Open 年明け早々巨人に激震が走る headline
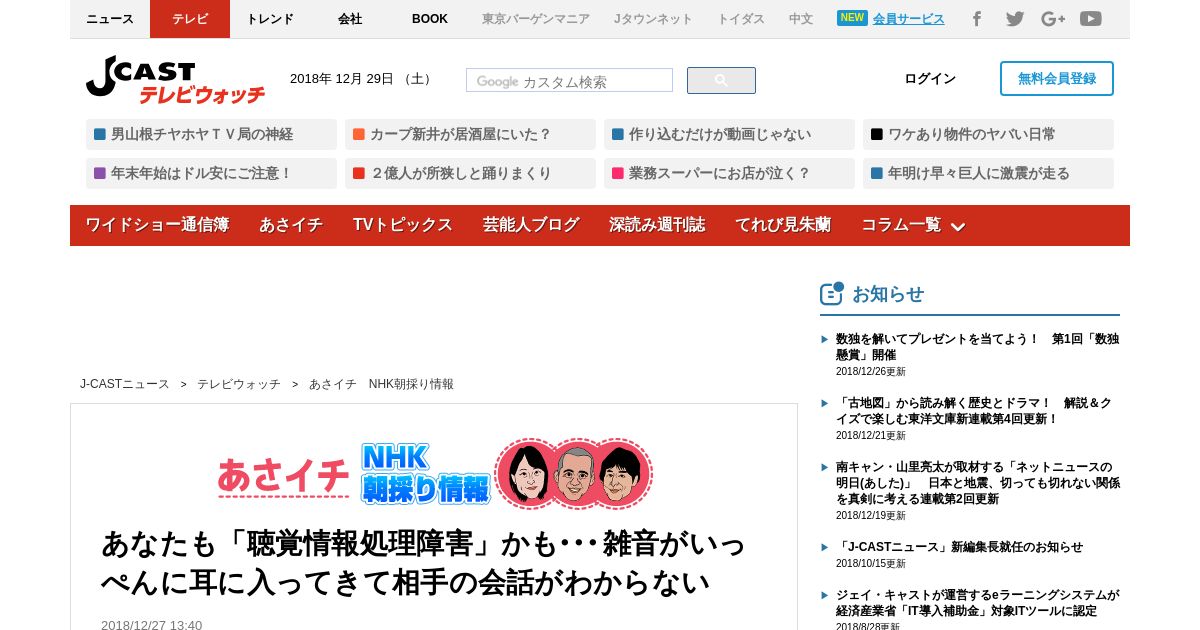Image resolution: width=1200 pixels, height=630 pixels. [988, 173]
